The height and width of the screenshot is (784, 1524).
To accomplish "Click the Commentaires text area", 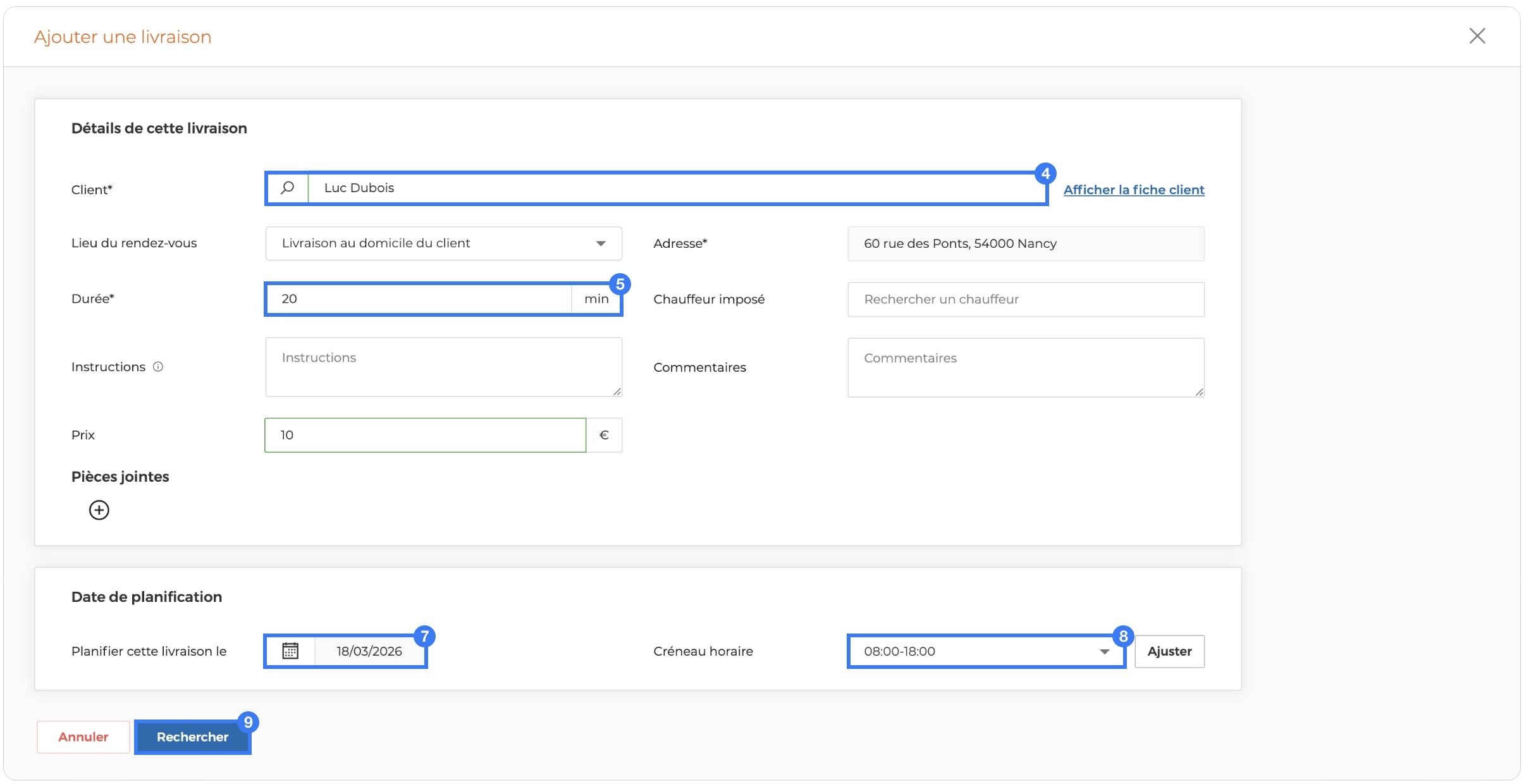I will (1026, 367).
